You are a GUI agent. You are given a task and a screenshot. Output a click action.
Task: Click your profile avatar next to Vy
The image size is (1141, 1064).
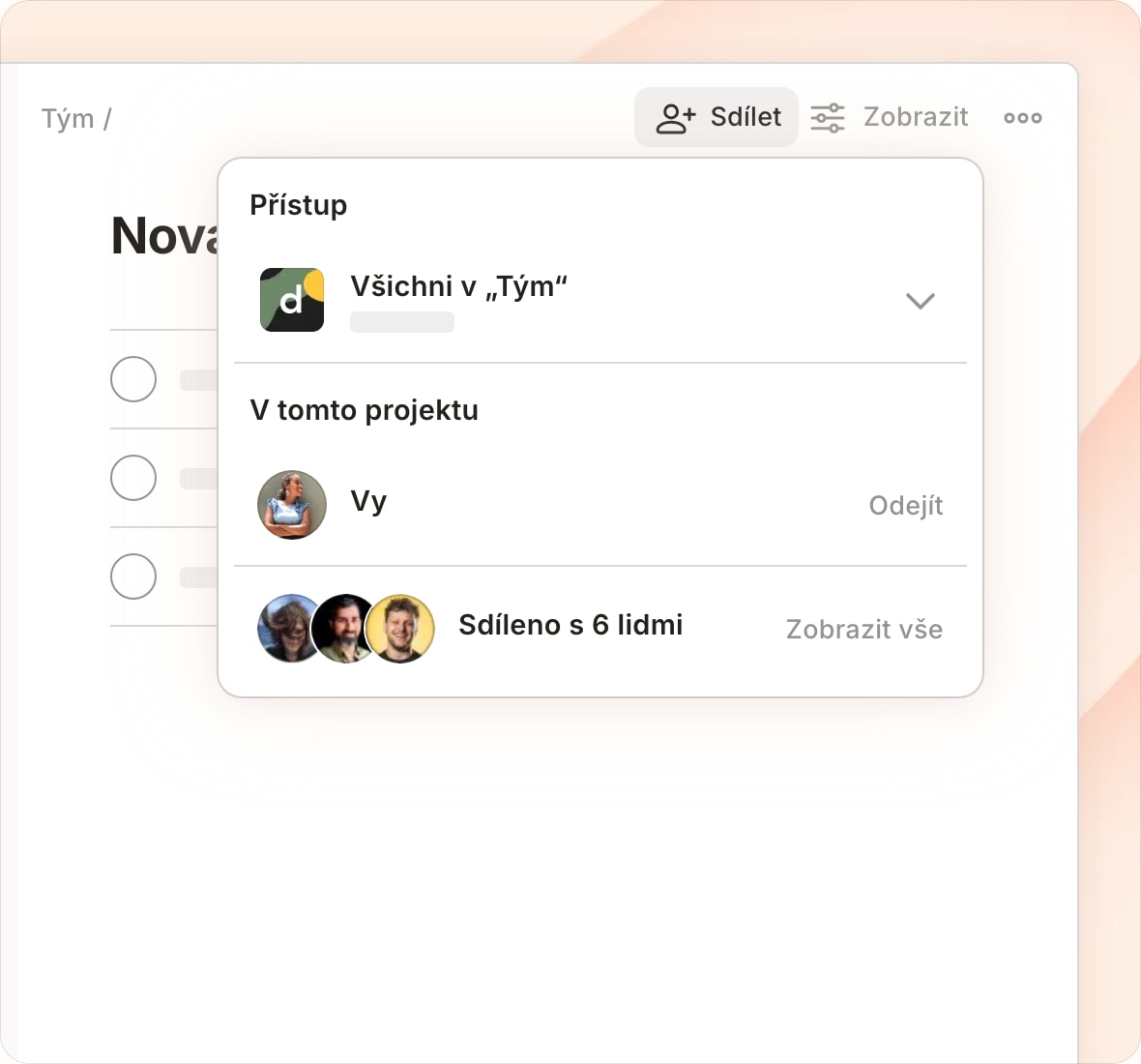tap(292, 504)
